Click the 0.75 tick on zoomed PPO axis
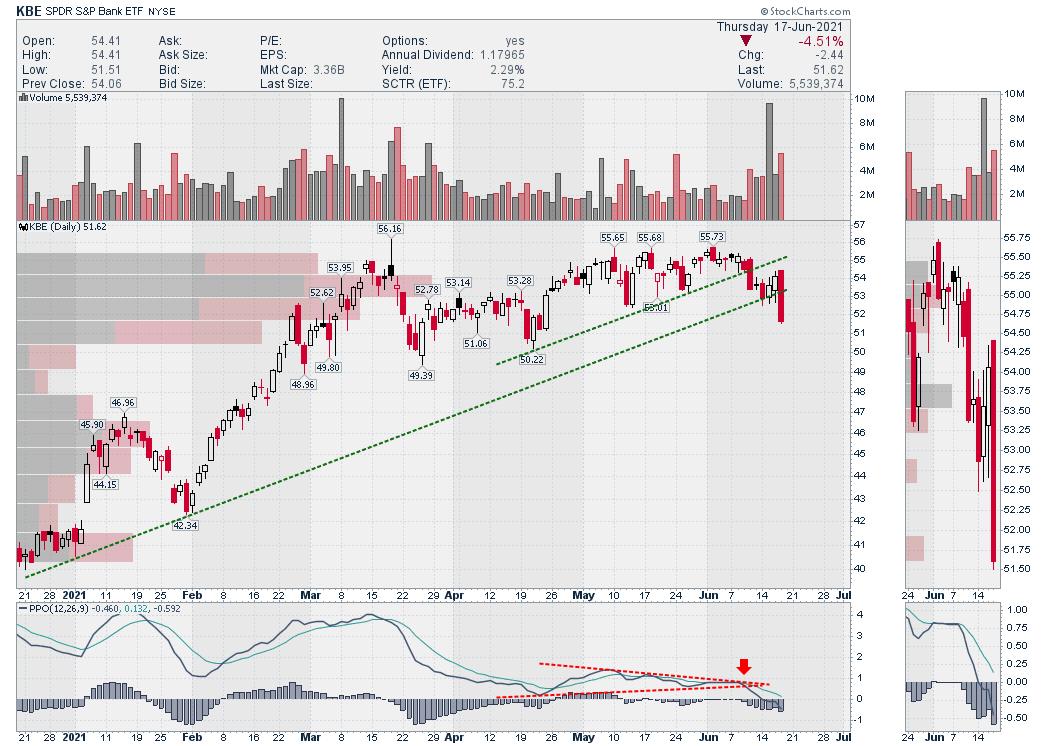Image resolution: width=1050 pixels, height=746 pixels. [1017, 627]
